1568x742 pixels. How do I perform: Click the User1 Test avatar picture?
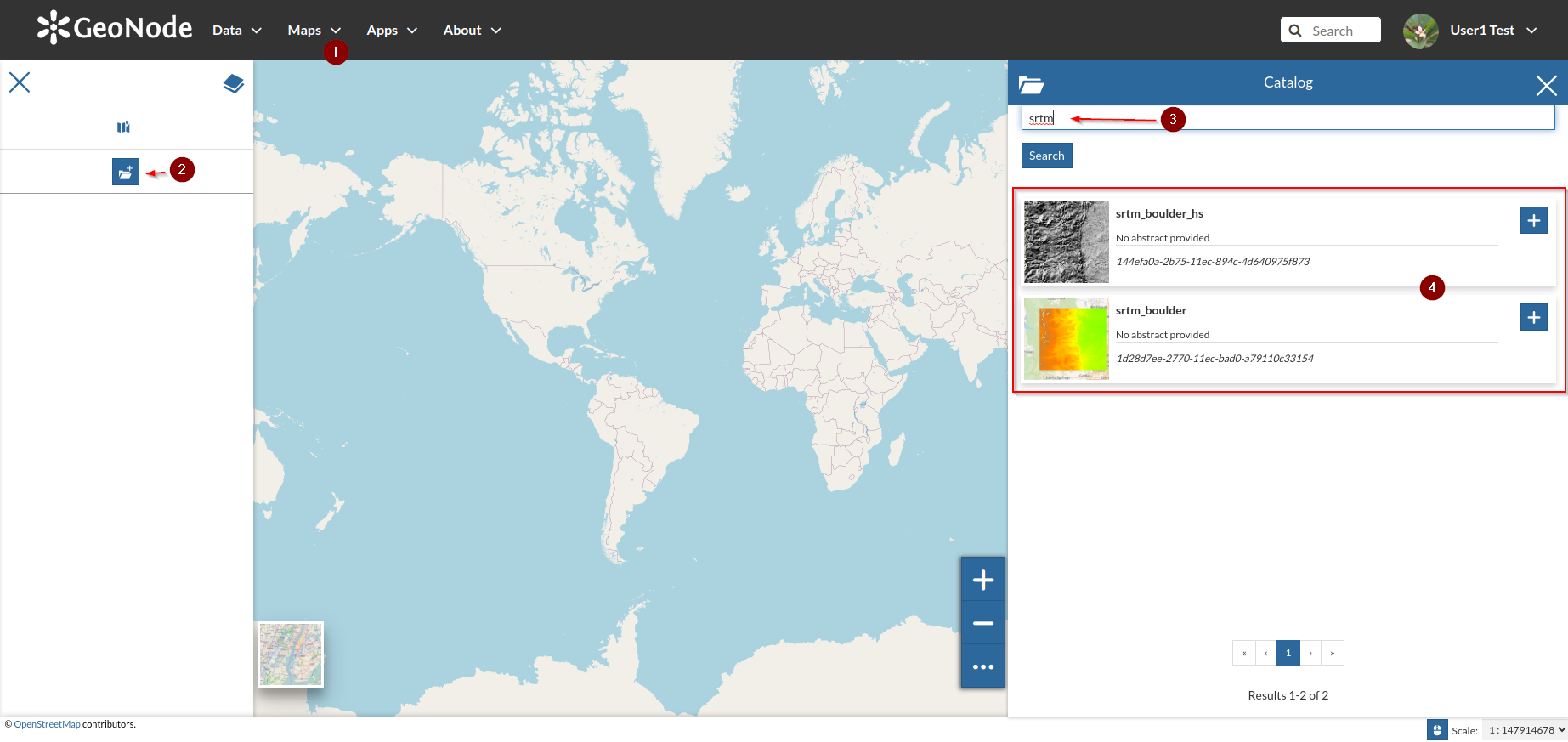(1421, 31)
